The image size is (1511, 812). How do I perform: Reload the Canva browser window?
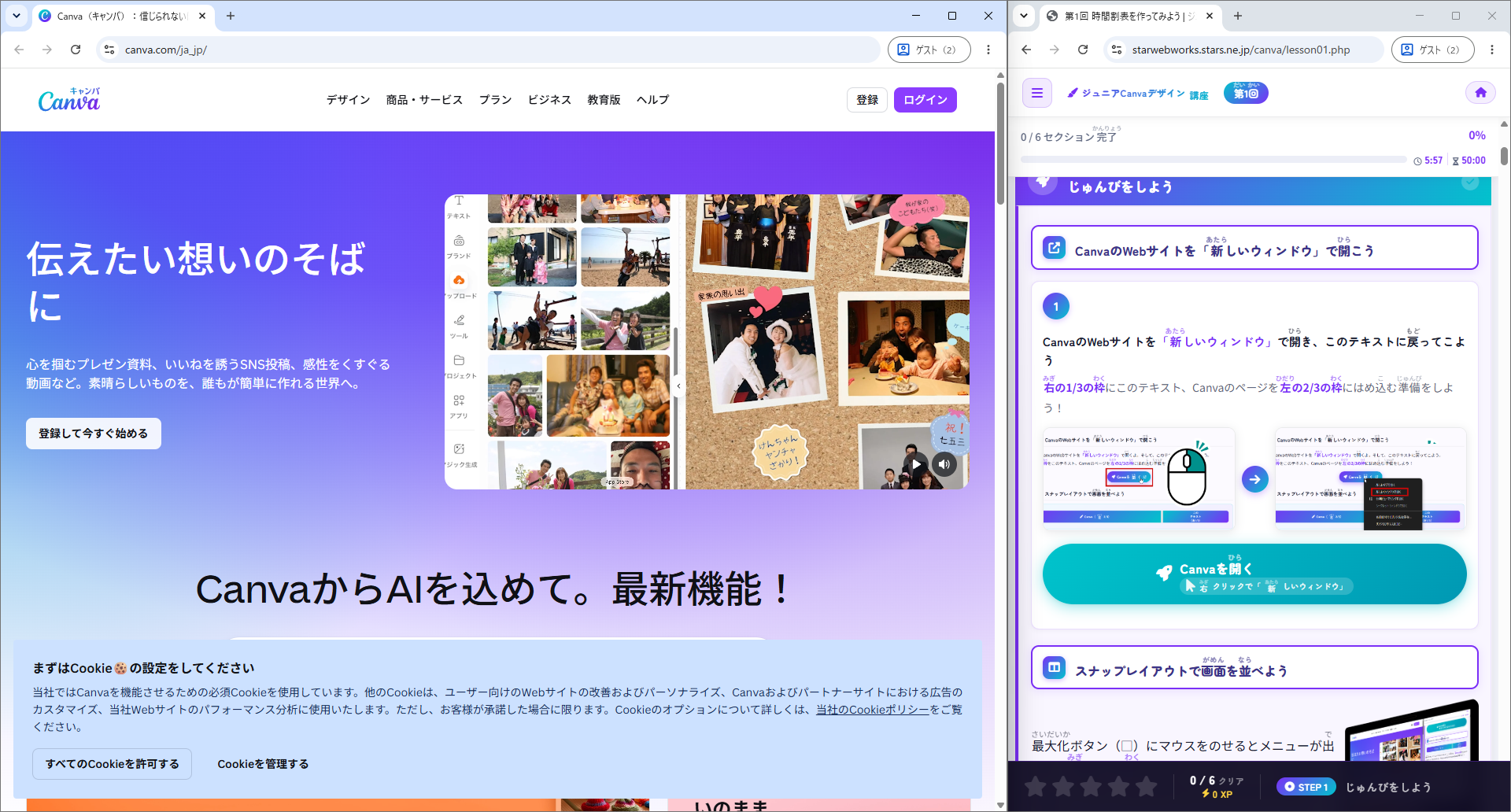(x=76, y=50)
